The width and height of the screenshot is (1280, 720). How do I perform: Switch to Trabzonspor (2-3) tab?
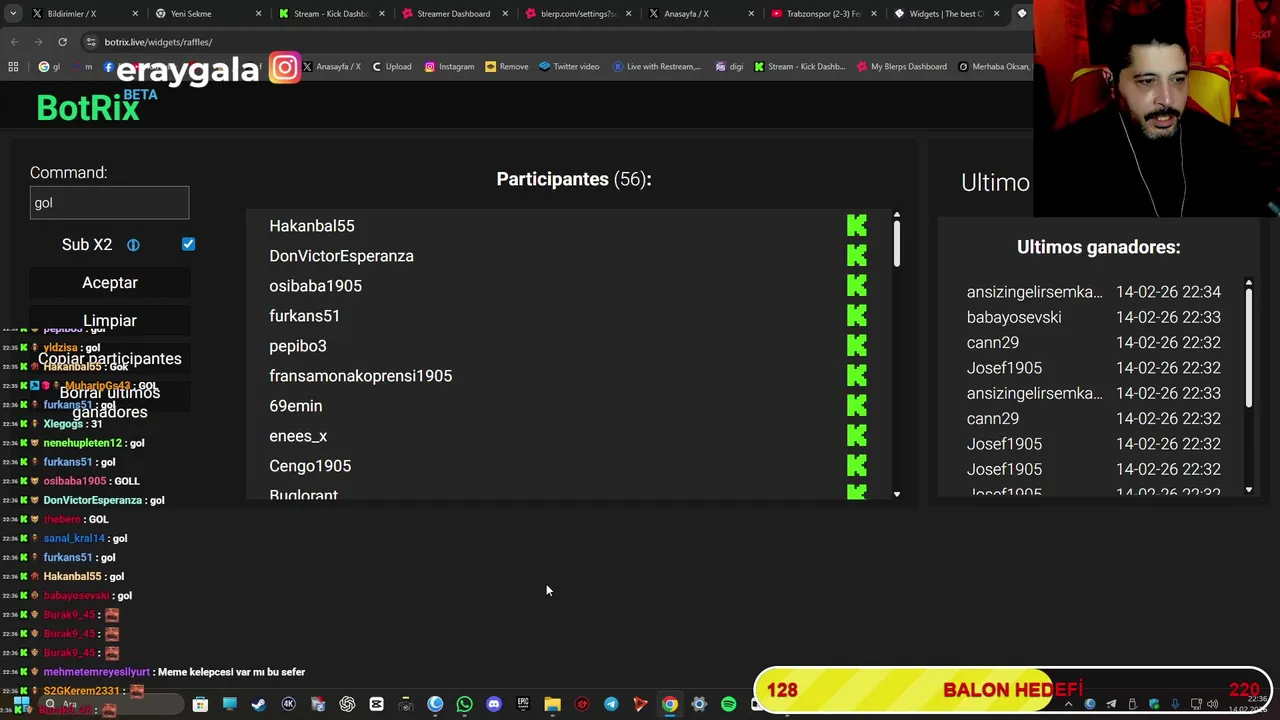click(x=824, y=14)
